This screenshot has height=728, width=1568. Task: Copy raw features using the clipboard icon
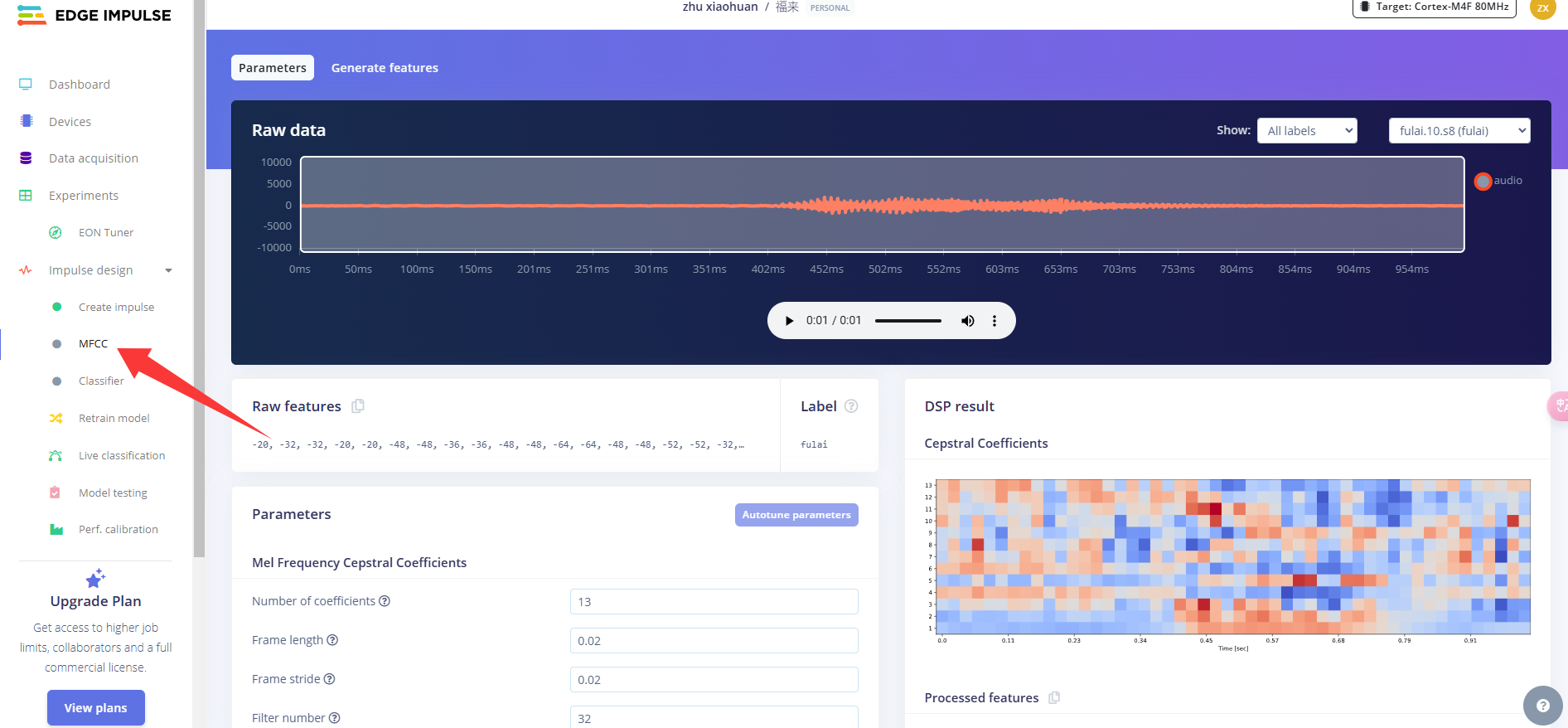[x=358, y=406]
